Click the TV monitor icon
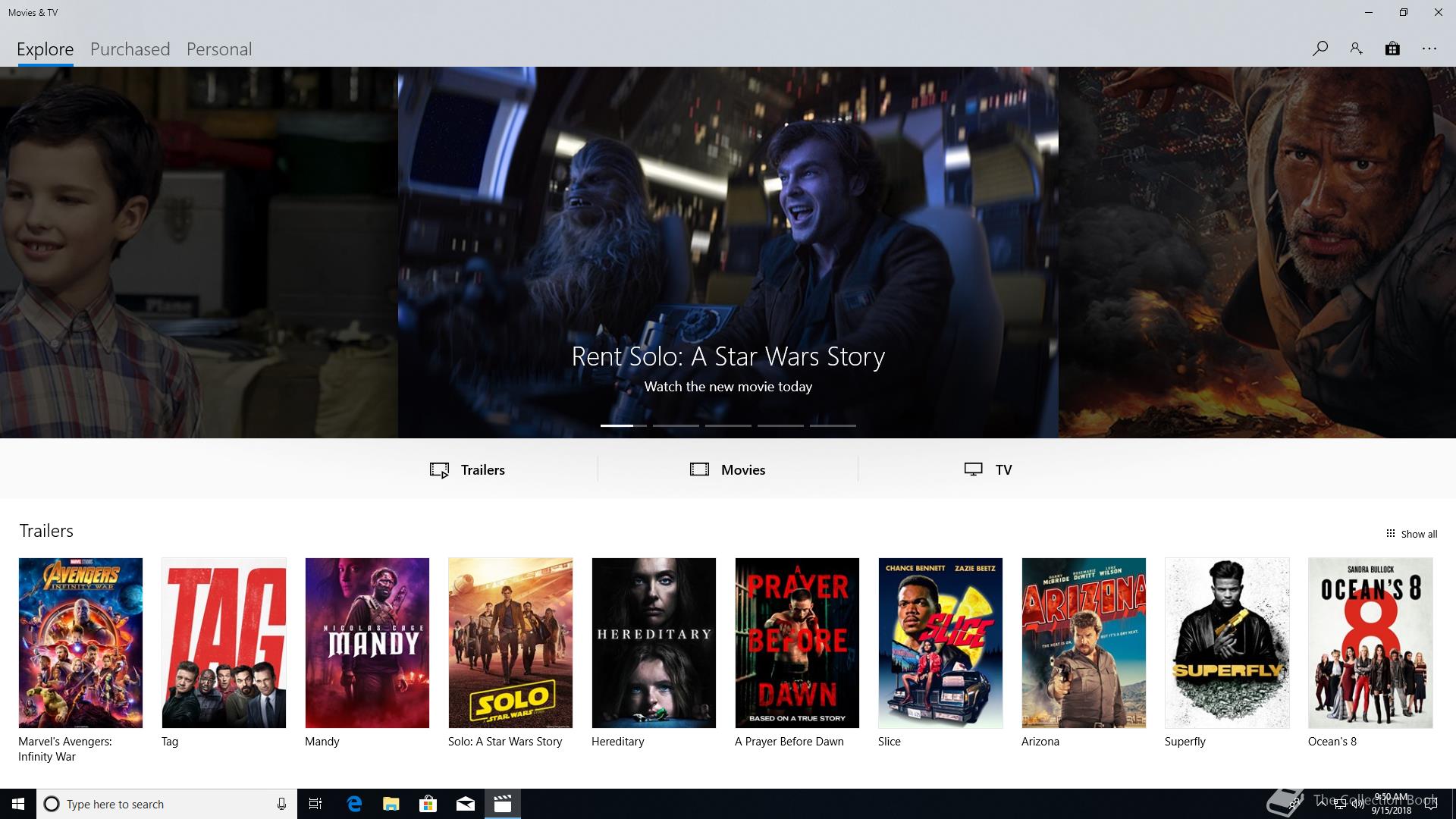 pos(973,469)
